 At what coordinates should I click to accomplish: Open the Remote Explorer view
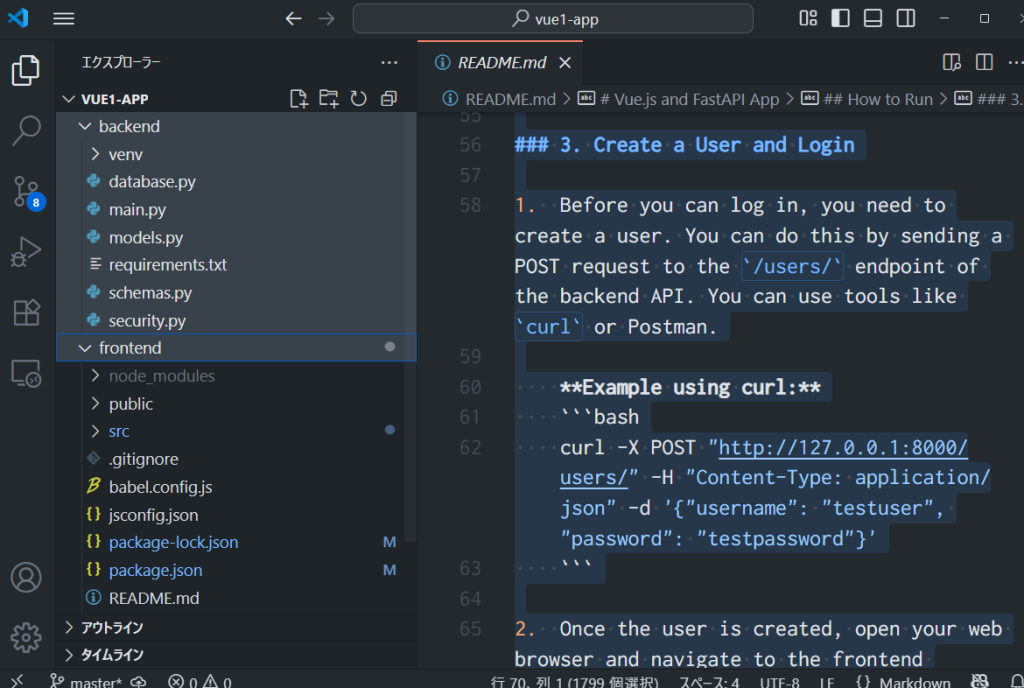[26, 374]
